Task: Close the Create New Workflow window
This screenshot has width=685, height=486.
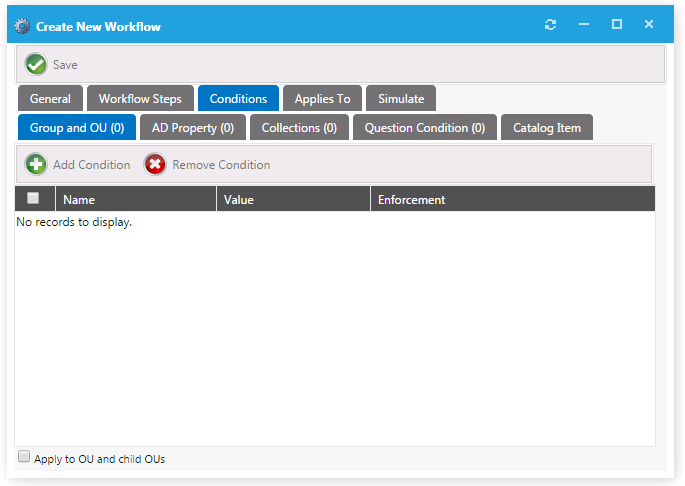Action: click(649, 25)
